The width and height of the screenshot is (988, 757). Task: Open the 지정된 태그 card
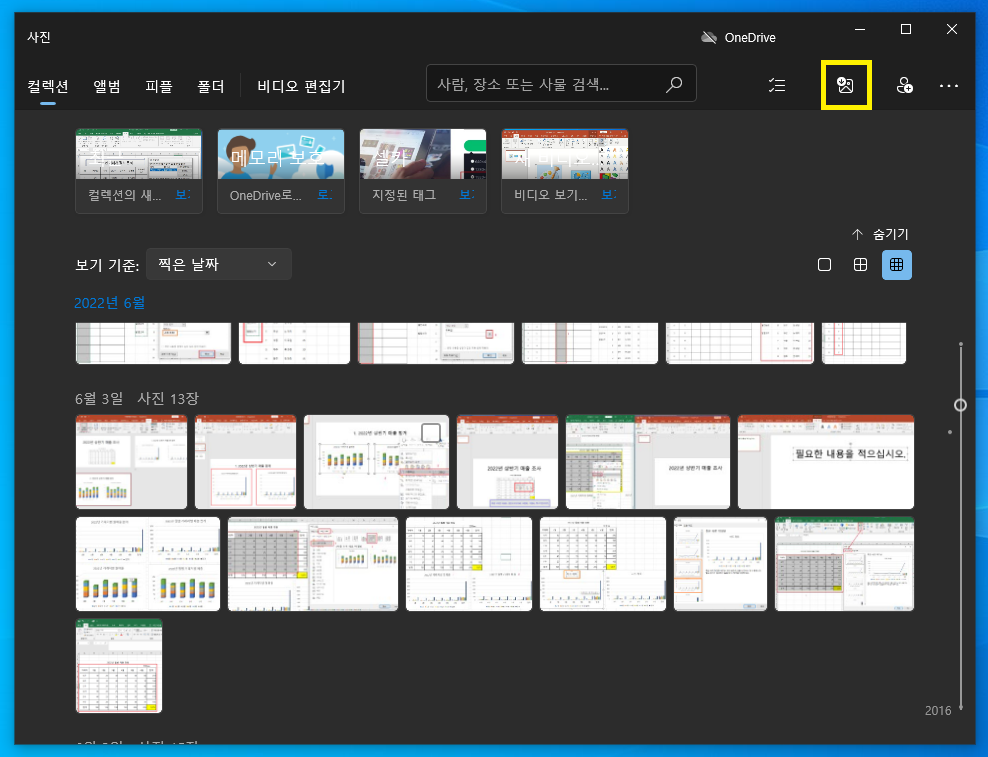(423, 171)
